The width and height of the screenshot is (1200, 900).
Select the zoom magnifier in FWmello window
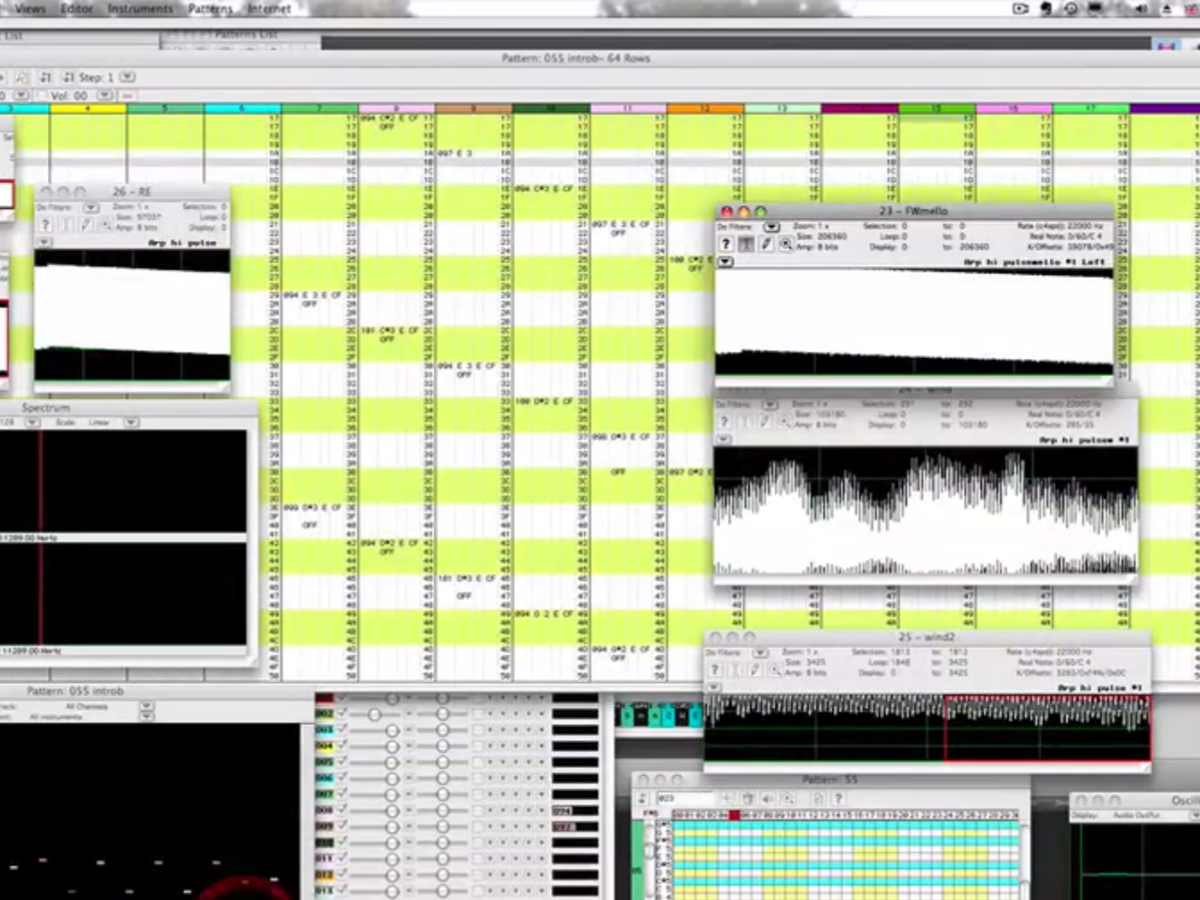pos(786,245)
